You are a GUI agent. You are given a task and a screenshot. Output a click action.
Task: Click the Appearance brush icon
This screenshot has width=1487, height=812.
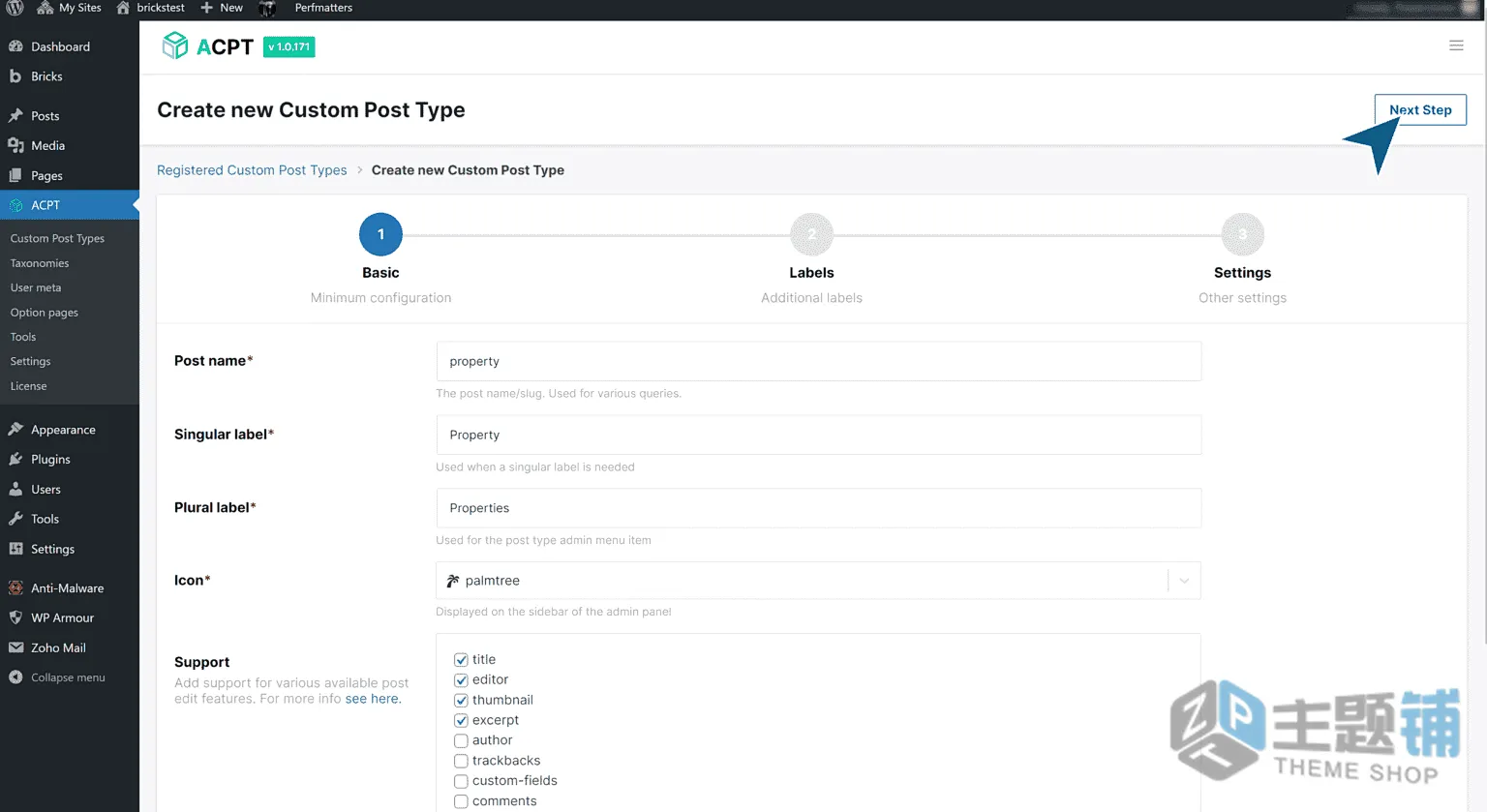click(15, 429)
